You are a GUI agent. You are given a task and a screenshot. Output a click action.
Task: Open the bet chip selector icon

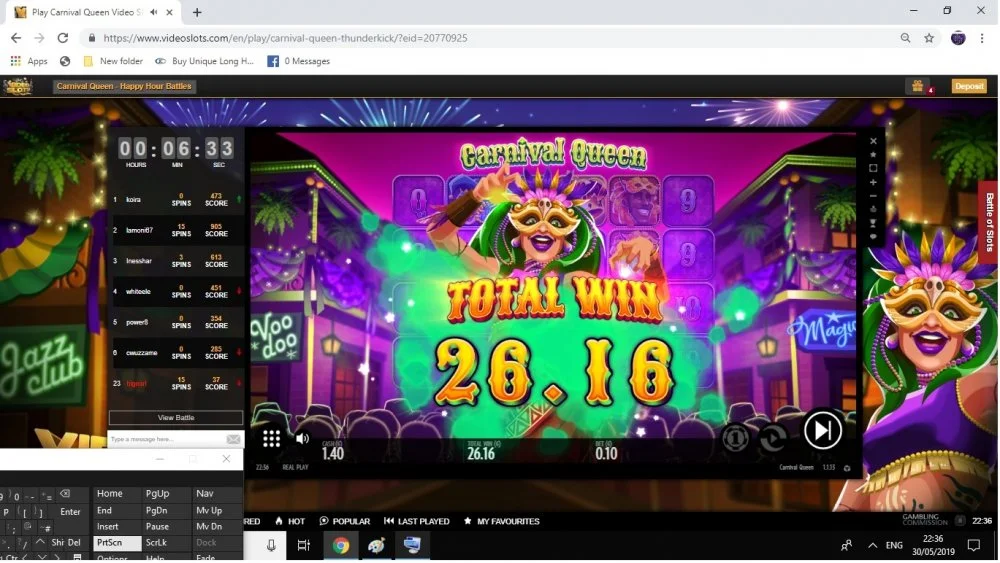(735, 438)
